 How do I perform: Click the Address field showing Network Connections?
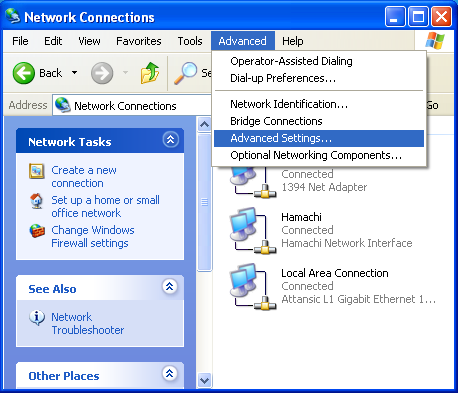(132, 105)
